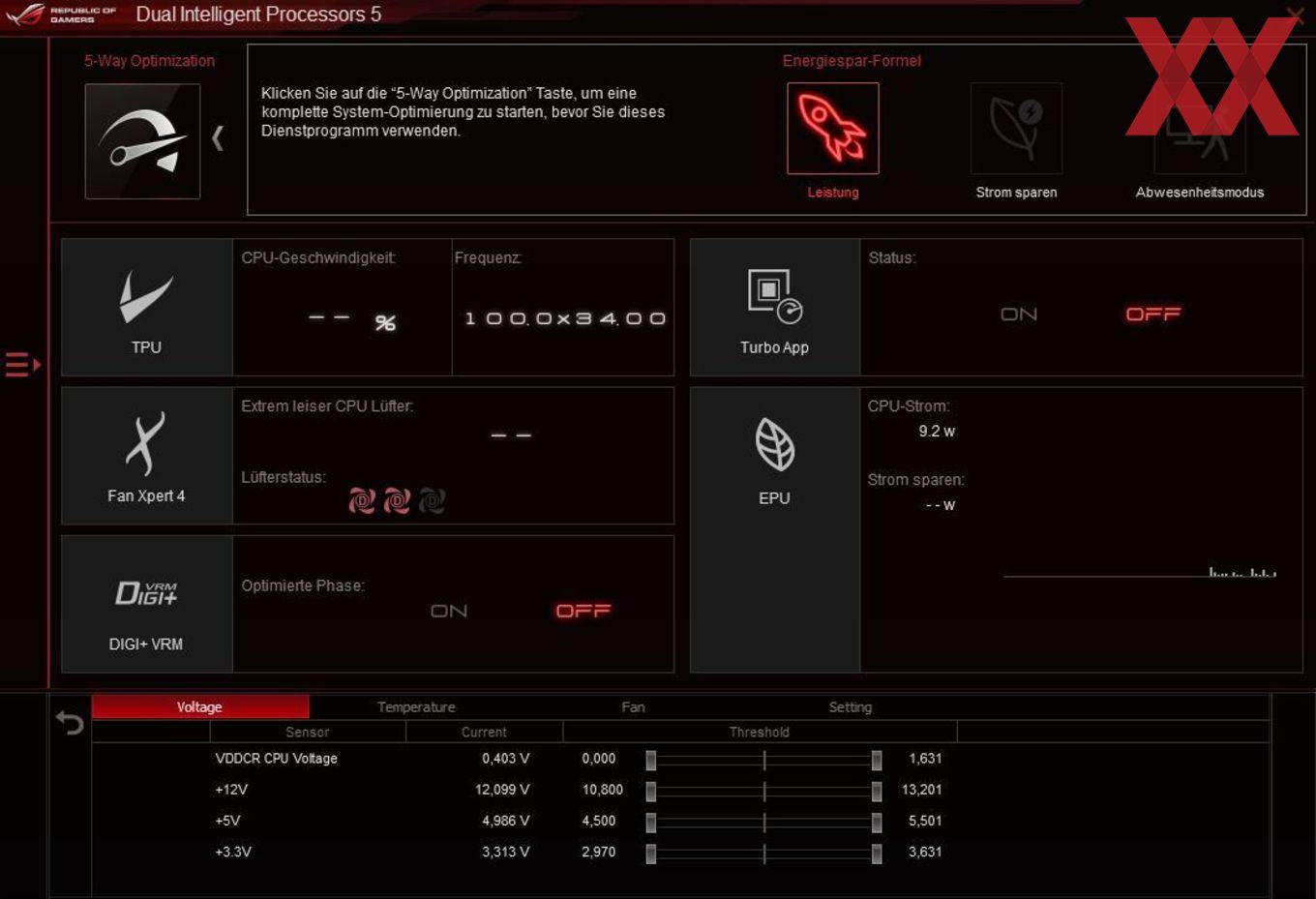Select the Strom sparen leaf mode

click(1016, 128)
